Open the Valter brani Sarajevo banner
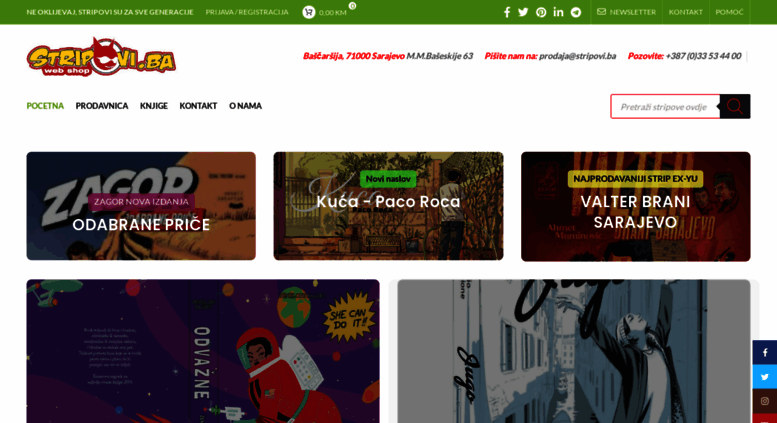This screenshot has height=423, width=777. point(636,207)
